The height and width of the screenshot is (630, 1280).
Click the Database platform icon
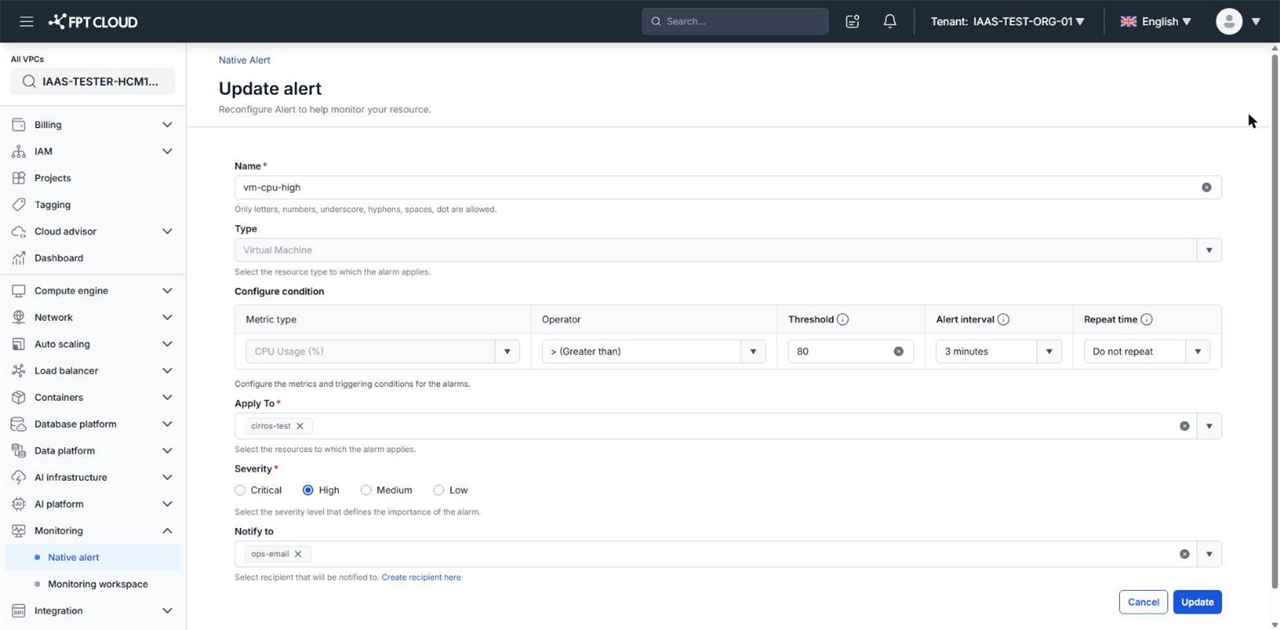click(x=18, y=424)
